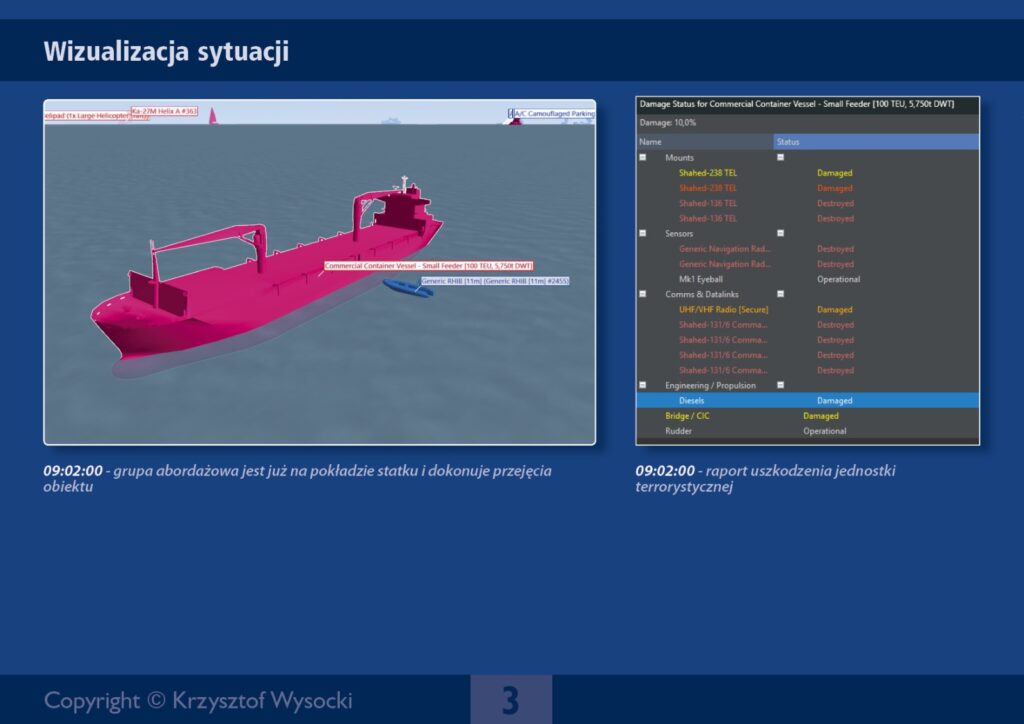Viewport: 1024px width, 724px height.
Task: Collapse the Engineering / Propulsion group
Action: (x=643, y=385)
